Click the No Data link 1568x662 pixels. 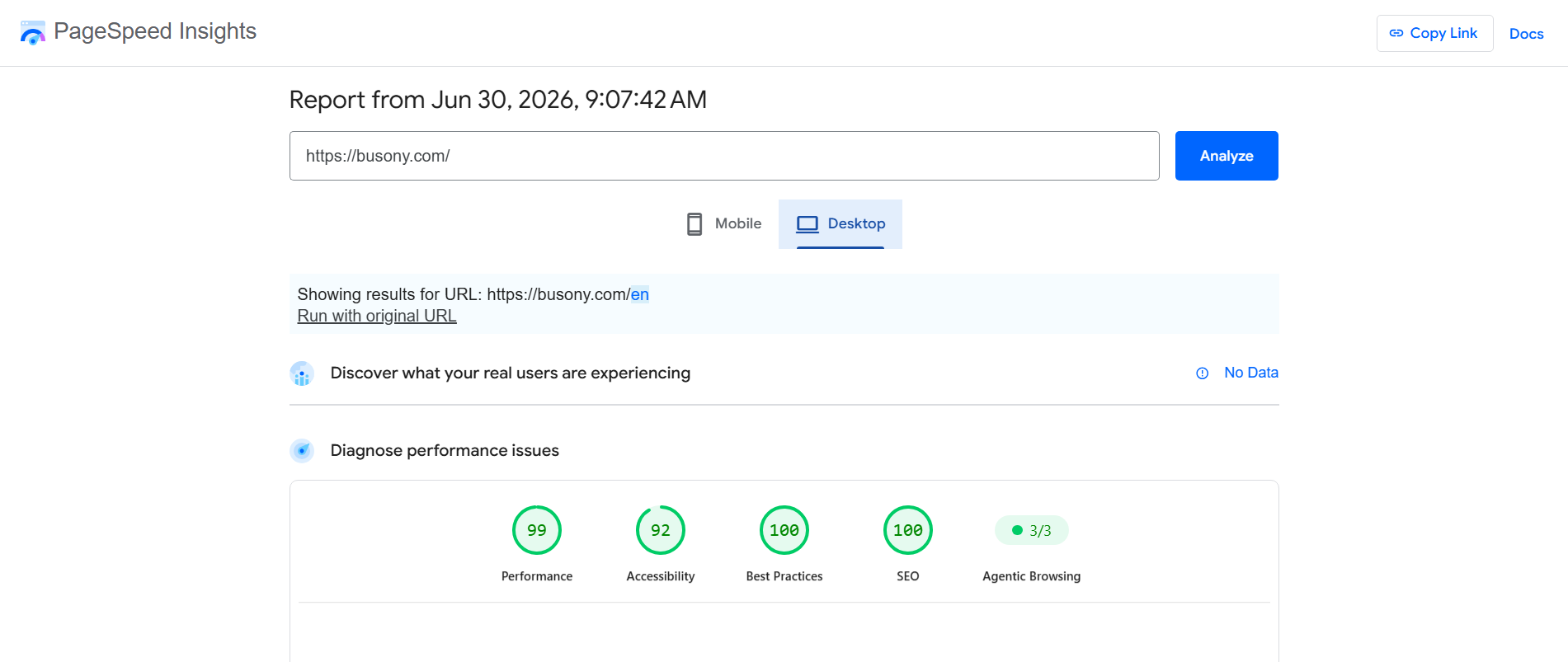click(1251, 373)
